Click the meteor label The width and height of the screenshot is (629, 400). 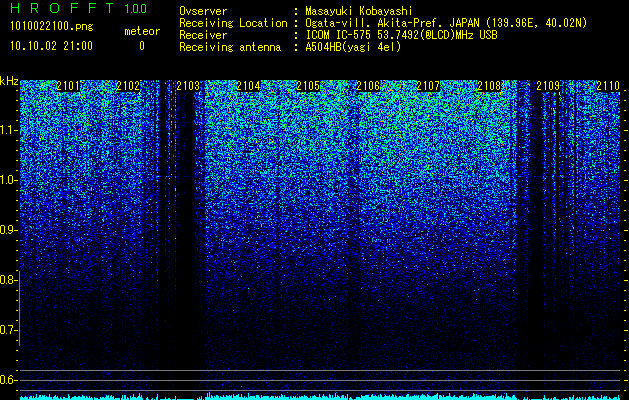[x=142, y=31]
